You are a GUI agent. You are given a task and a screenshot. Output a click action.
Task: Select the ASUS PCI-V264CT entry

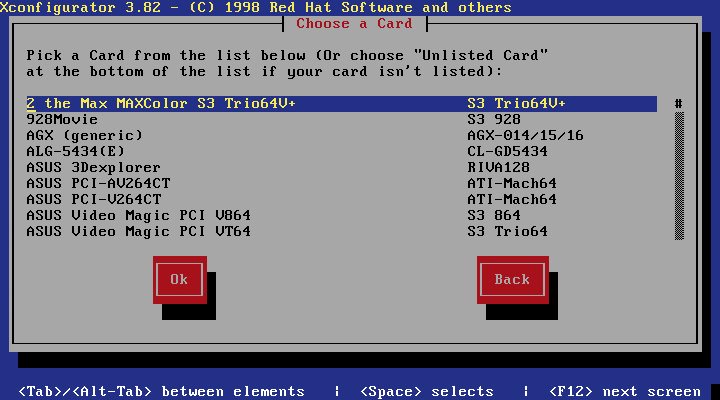[x=342, y=199]
